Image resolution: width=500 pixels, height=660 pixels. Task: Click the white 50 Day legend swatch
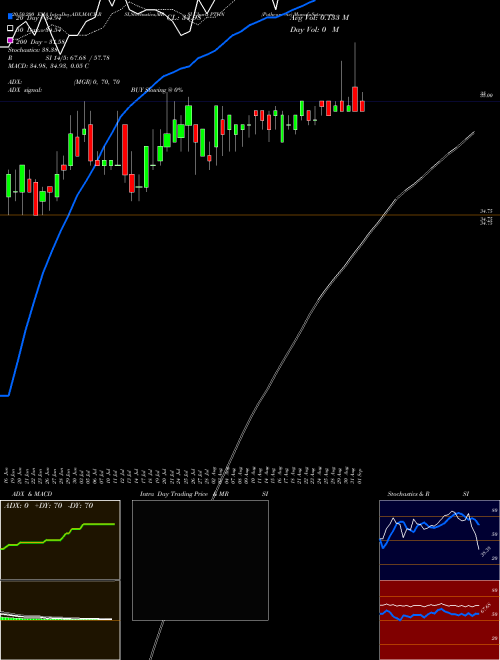(11, 29)
